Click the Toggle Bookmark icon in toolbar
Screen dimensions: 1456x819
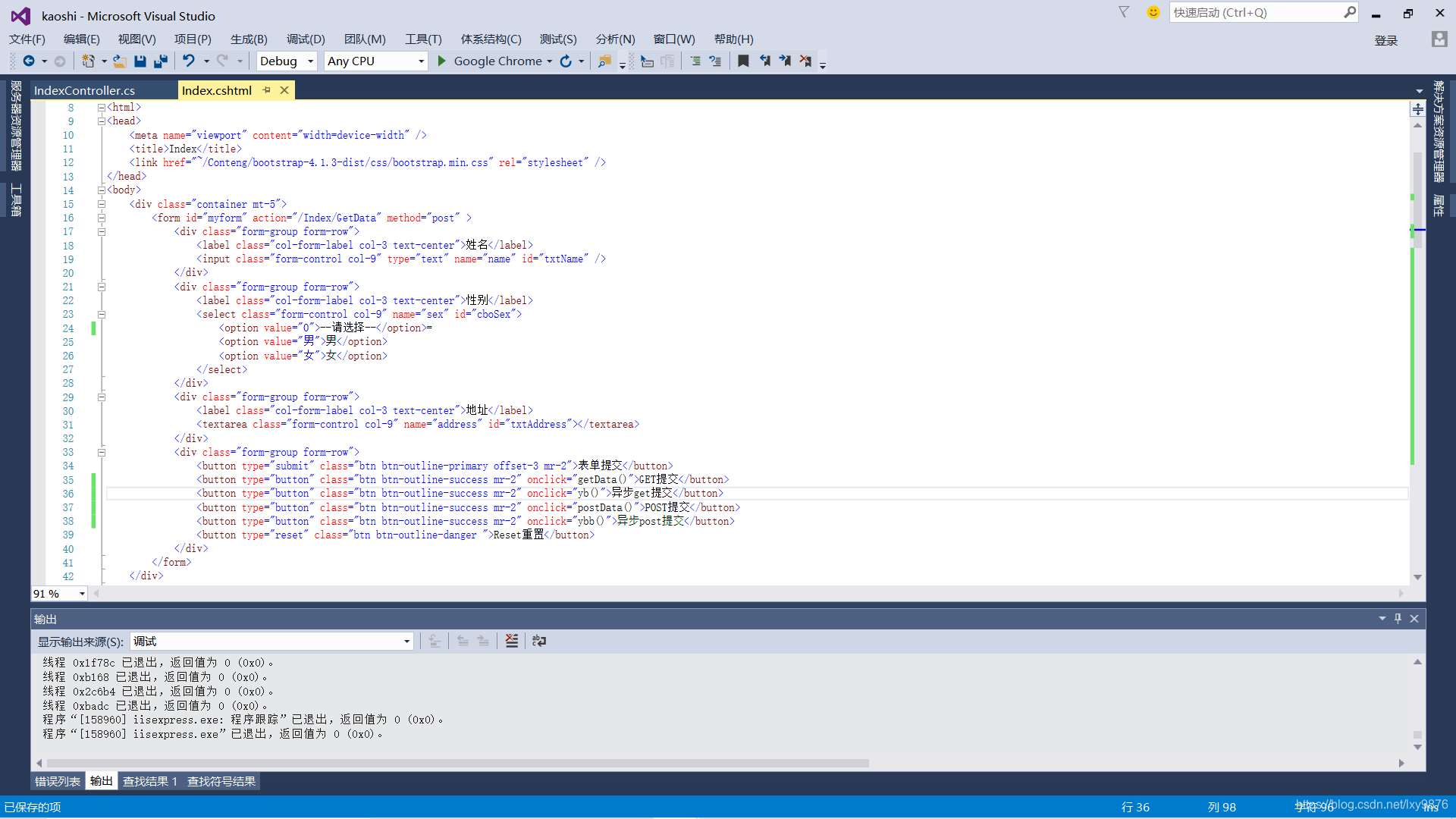743,61
